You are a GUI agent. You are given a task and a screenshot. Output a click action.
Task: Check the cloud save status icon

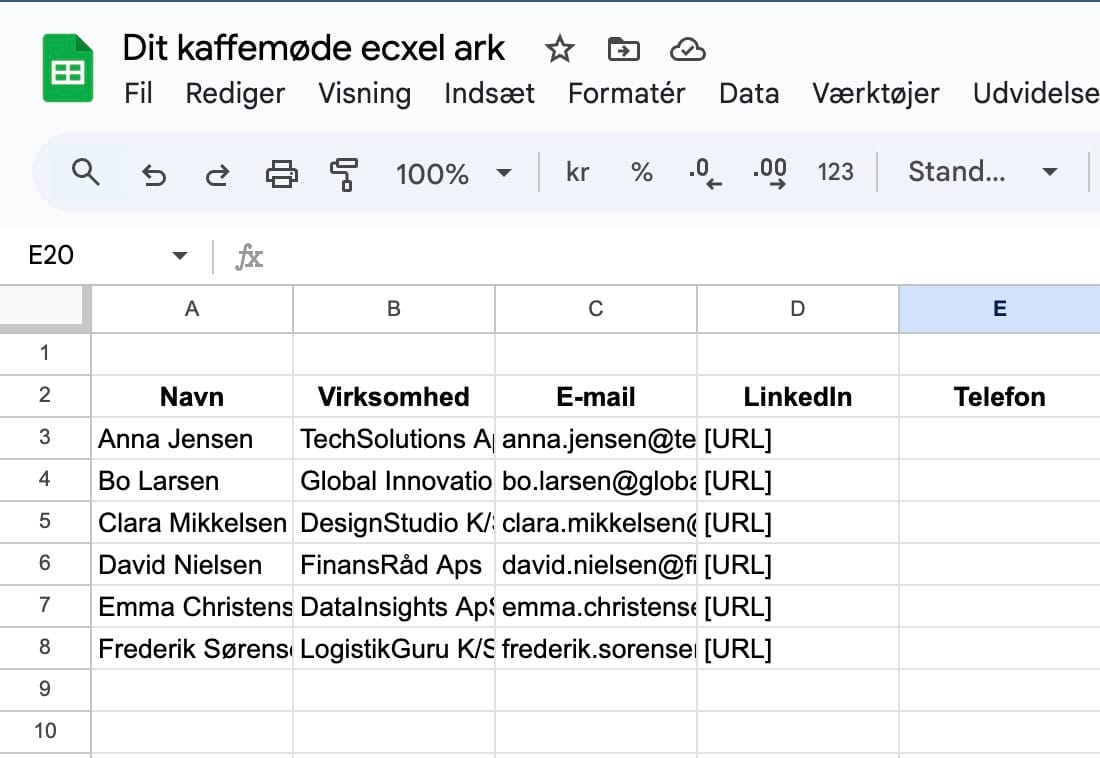pyautogui.click(x=687, y=49)
